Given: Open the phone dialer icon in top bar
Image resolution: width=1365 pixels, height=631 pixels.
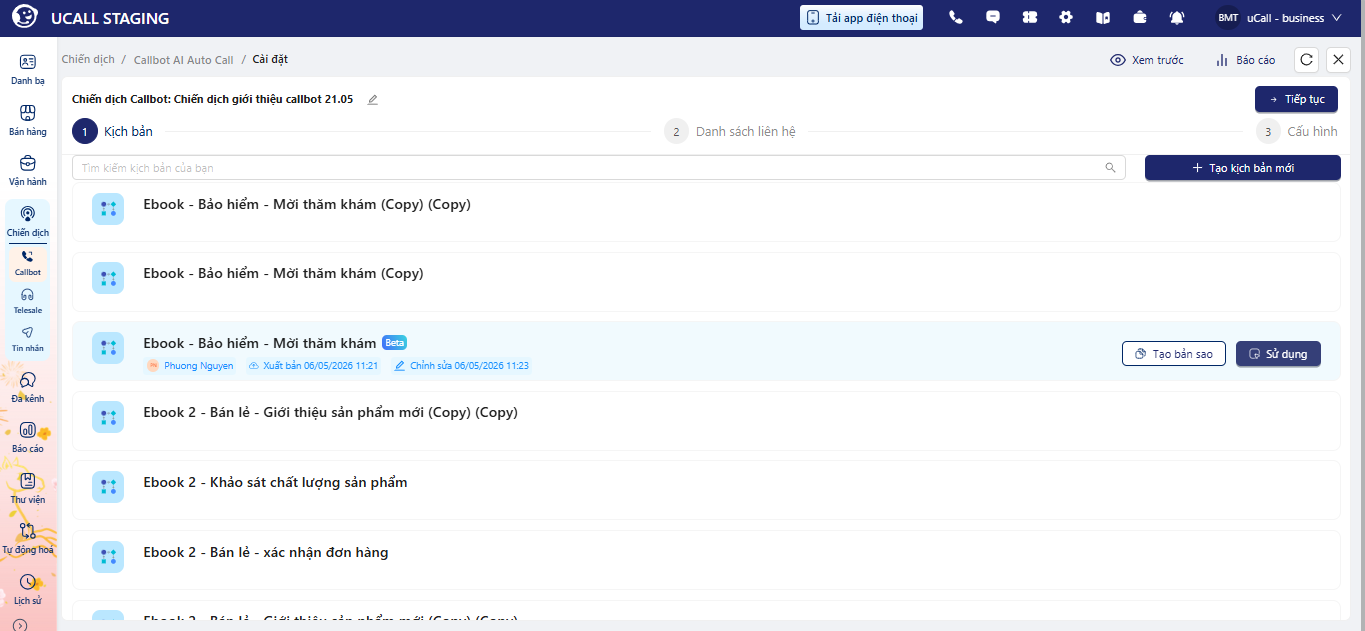Looking at the screenshot, I should click(x=956, y=17).
